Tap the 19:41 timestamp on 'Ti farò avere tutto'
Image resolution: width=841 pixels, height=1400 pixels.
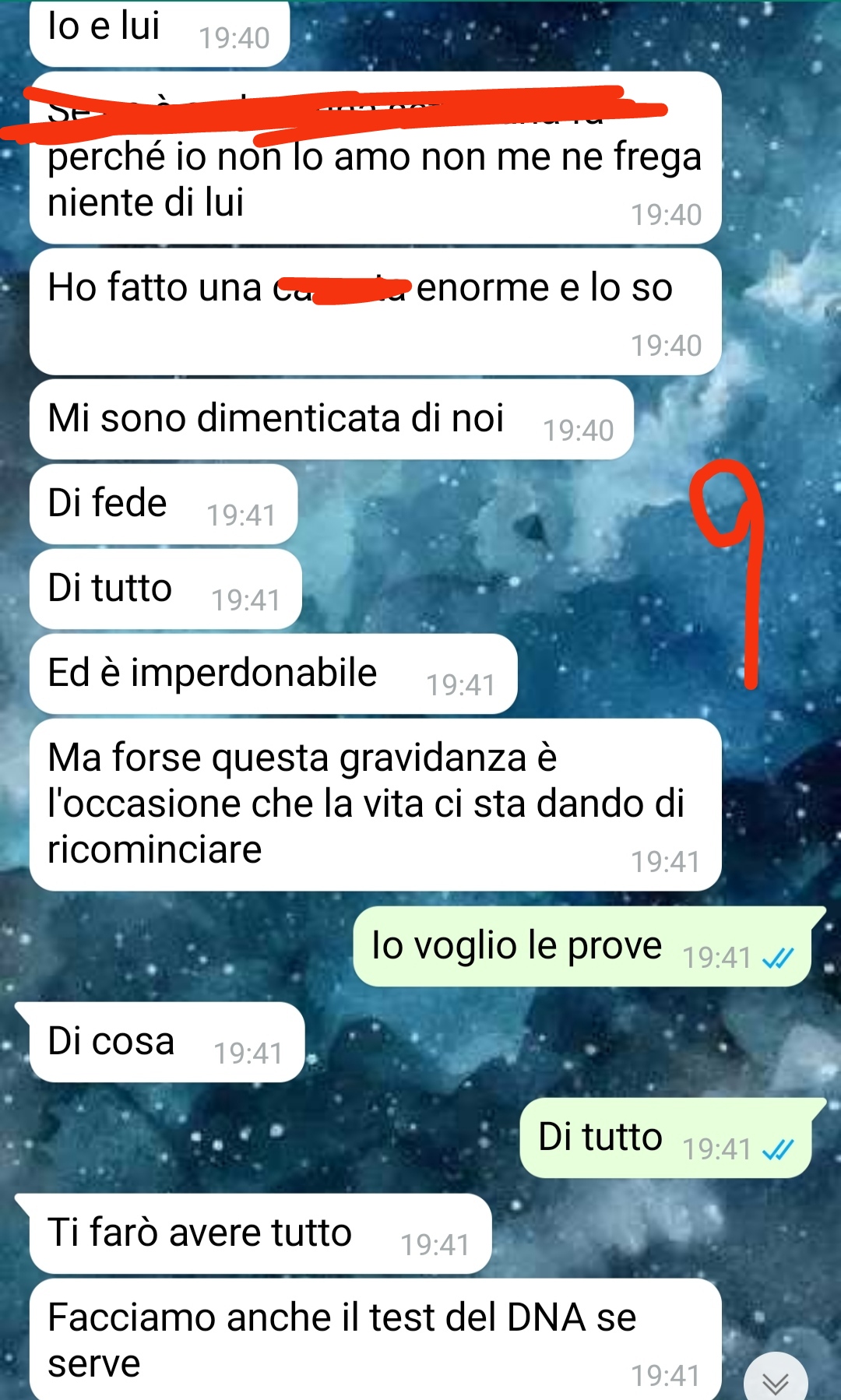[x=435, y=1245]
